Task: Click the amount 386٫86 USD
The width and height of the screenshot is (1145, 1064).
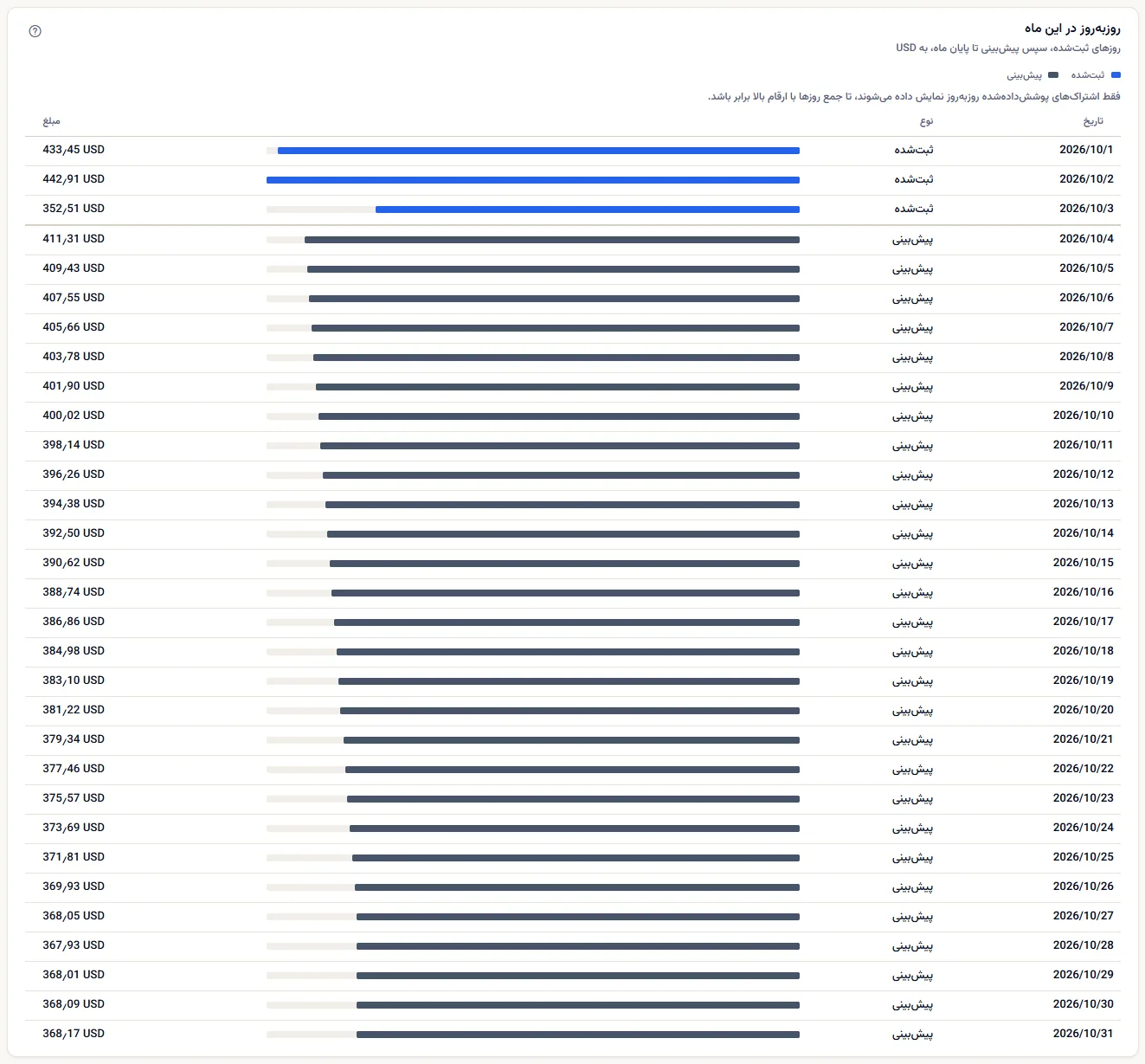Action: pyautogui.click(x=74, y=622)
